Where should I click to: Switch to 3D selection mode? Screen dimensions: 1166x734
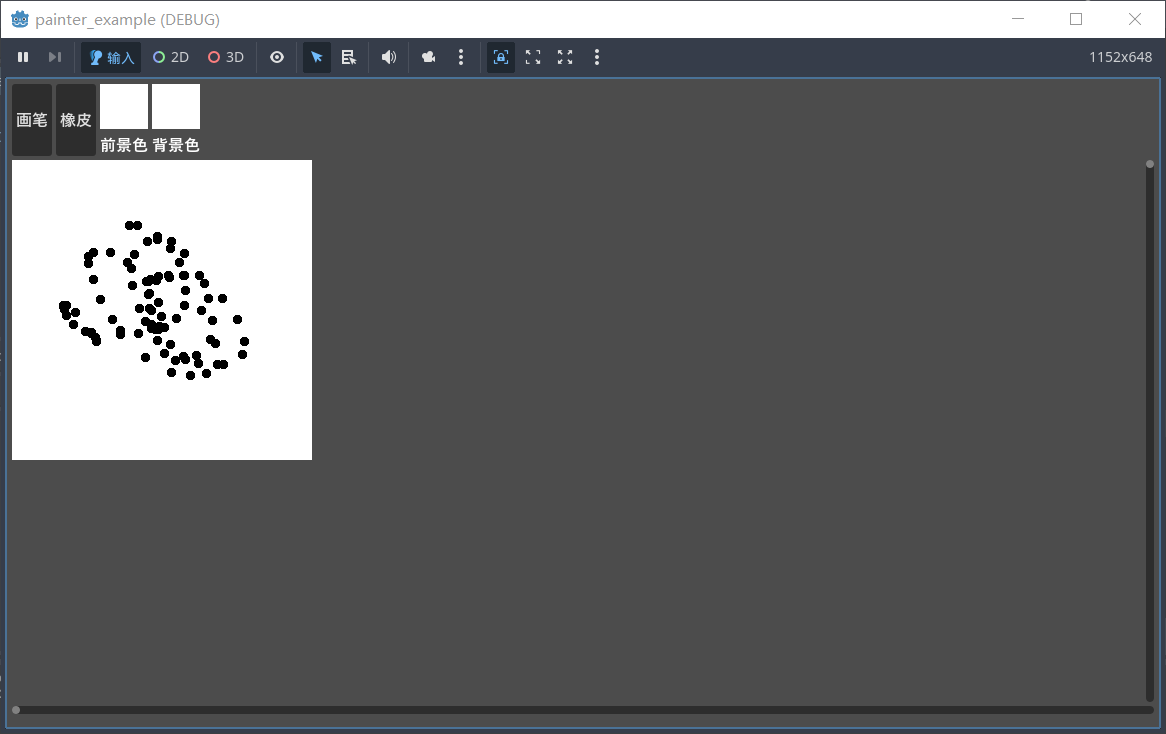[226, 57]
